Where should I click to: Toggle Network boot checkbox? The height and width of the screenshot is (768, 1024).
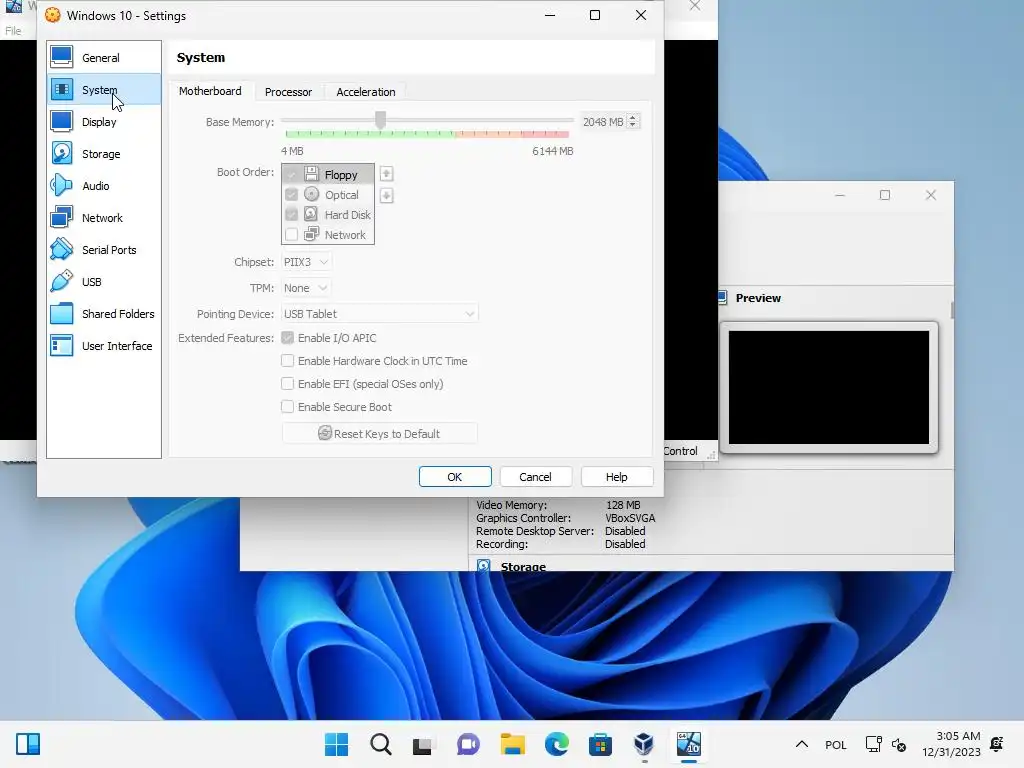click(x=291, y=234)
